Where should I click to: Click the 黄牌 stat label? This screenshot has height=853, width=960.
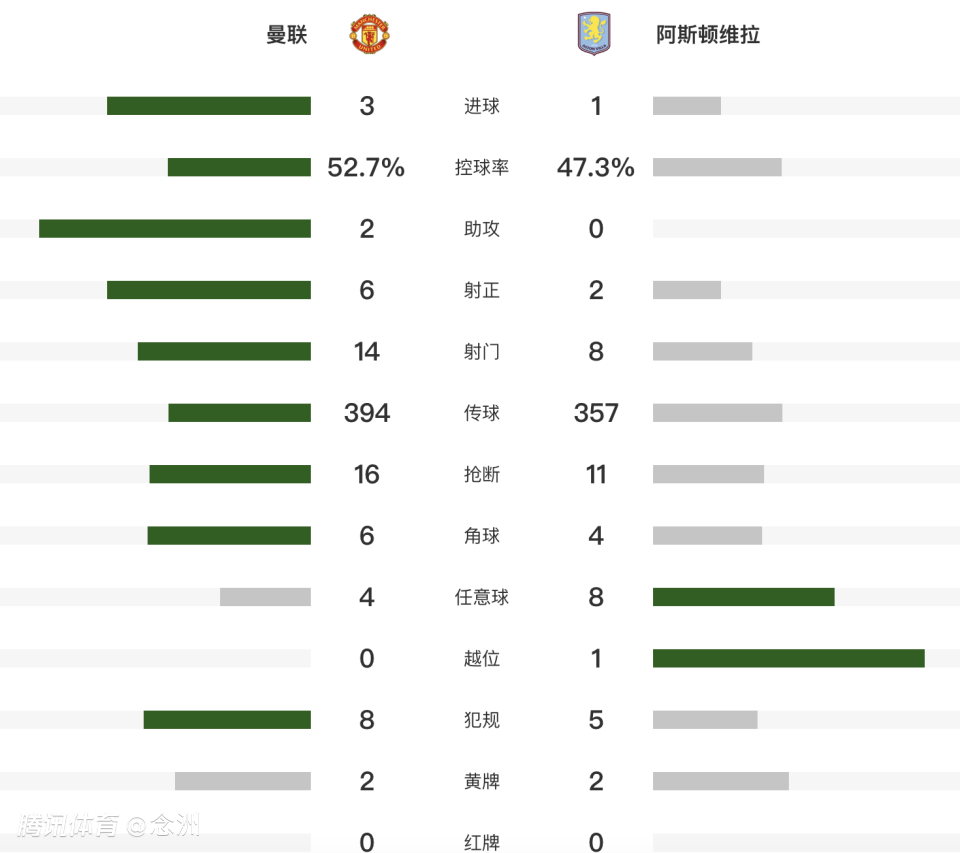(x=482, y=781)
